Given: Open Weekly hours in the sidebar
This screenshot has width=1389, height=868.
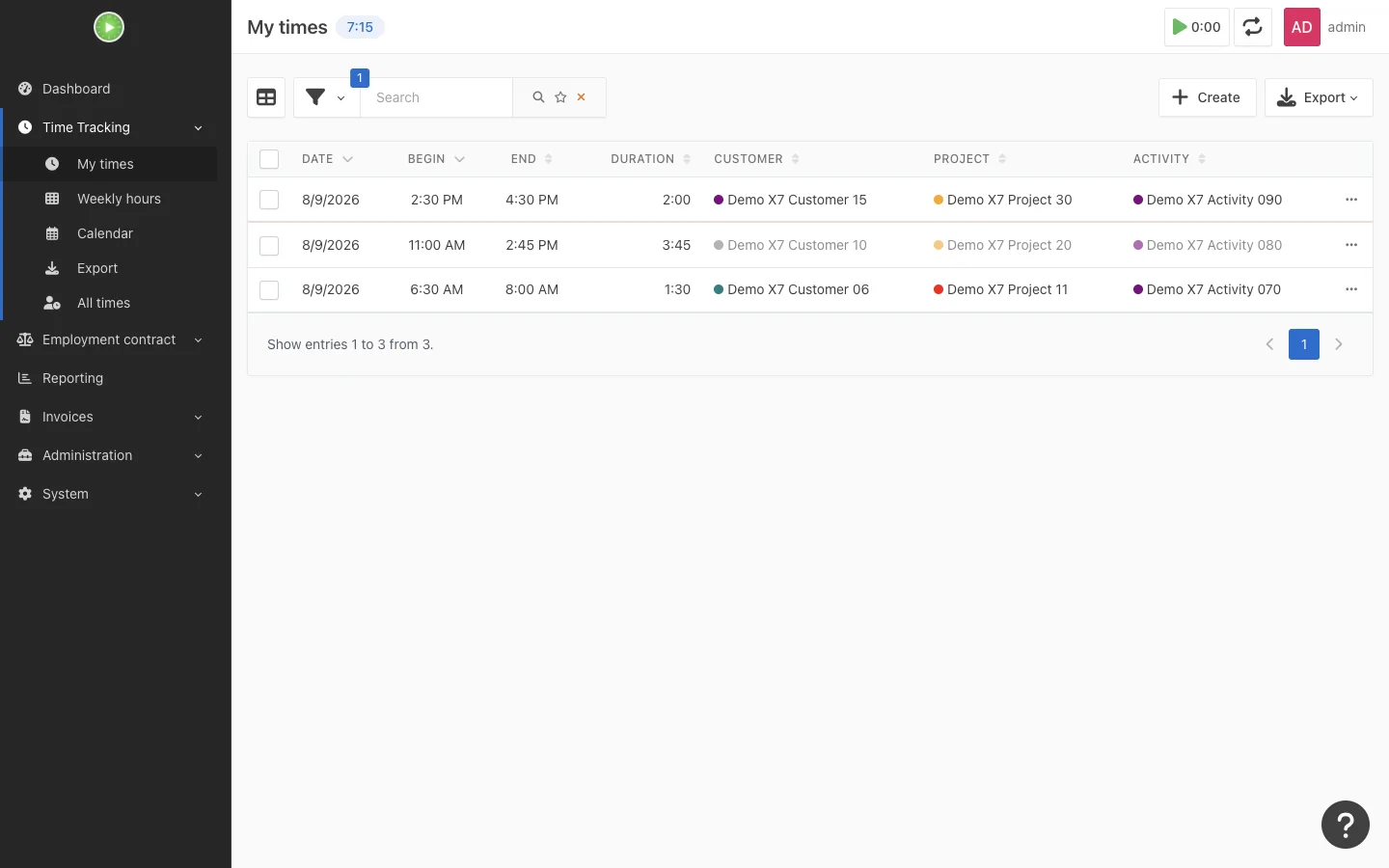Looking at the screenshot, I should (109, 199).
